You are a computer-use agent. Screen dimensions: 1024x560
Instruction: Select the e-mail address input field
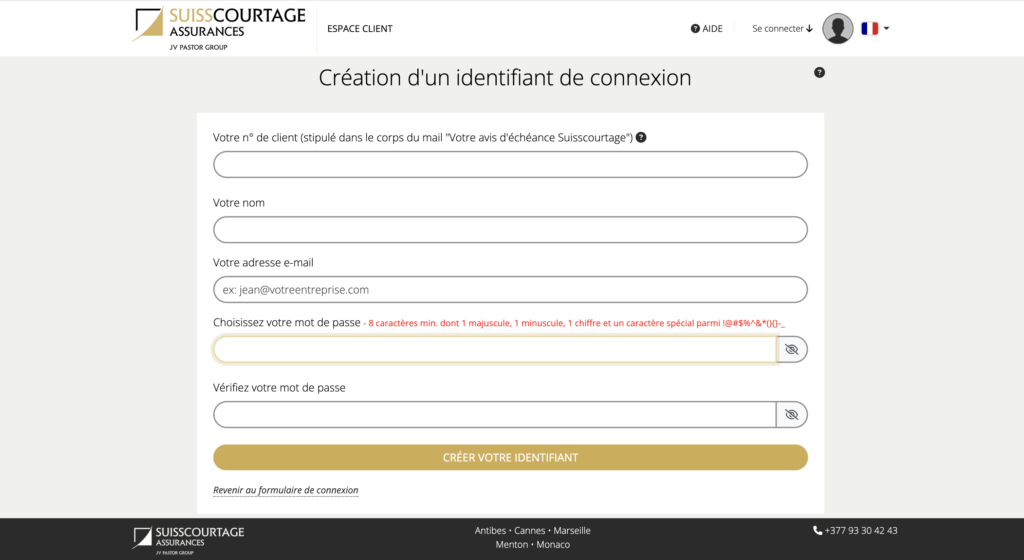pos(510,290)
